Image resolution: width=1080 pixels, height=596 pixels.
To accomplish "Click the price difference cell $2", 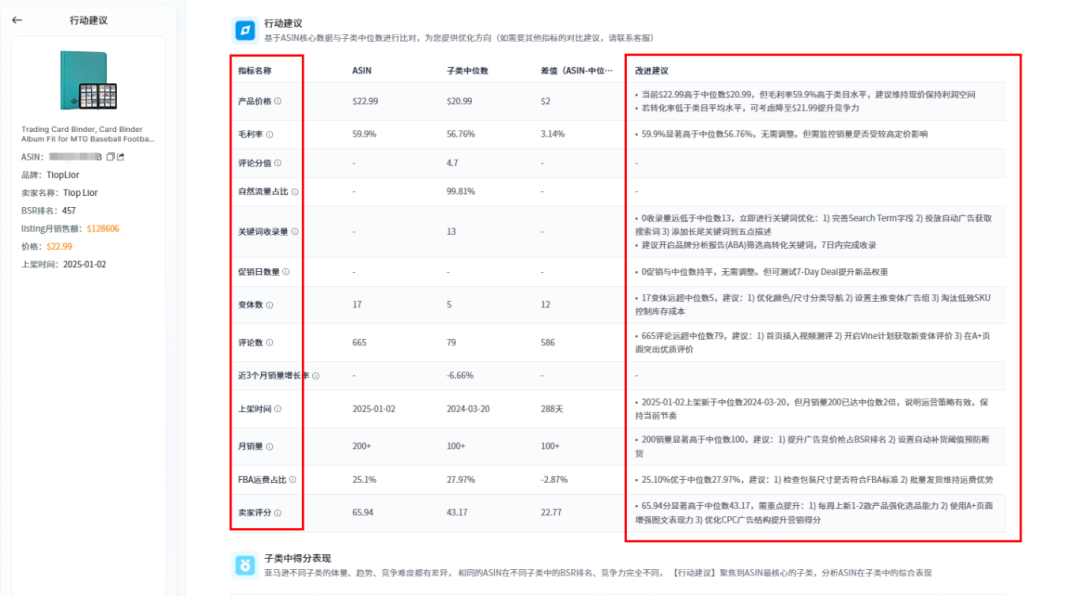I will click(546, 101).
